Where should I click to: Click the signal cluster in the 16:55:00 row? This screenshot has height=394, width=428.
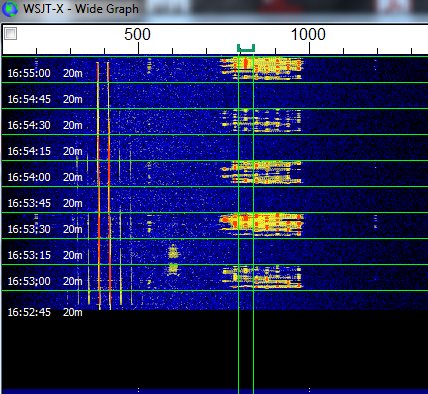[262, 68]
